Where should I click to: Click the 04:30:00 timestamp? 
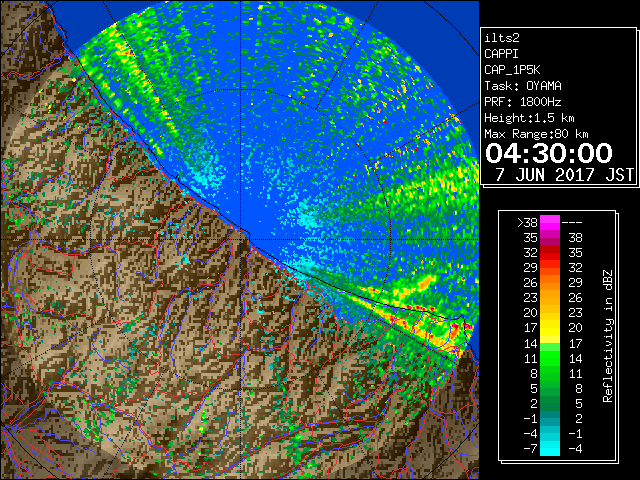(549, 153)
